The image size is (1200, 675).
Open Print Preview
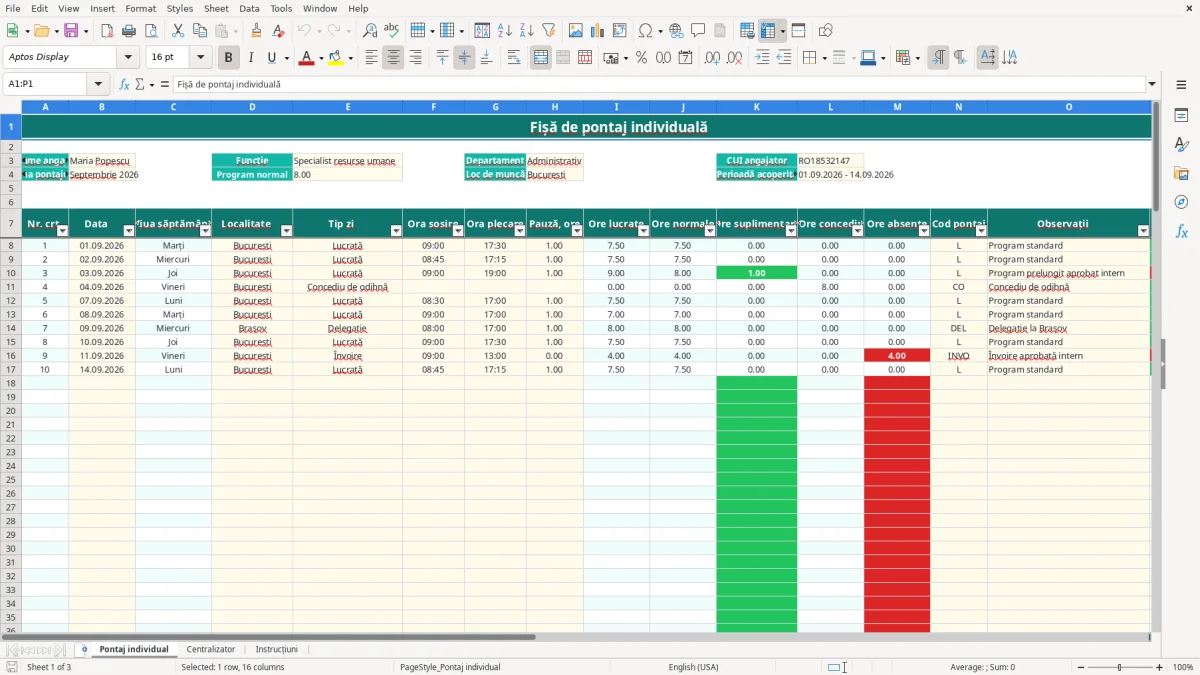coord(151,31)
